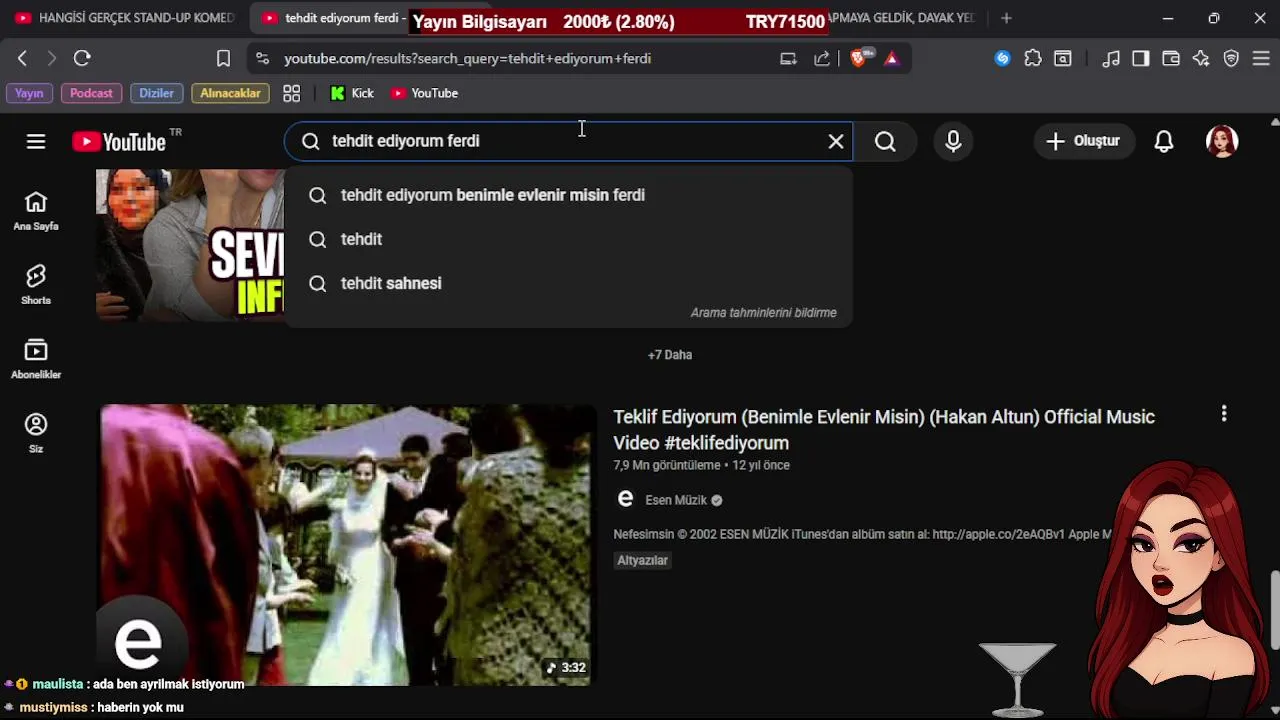Open the Oluştur create button
Image resolution: width=1280 pixels, height=720 pixels.
(x=1084, y=141)
